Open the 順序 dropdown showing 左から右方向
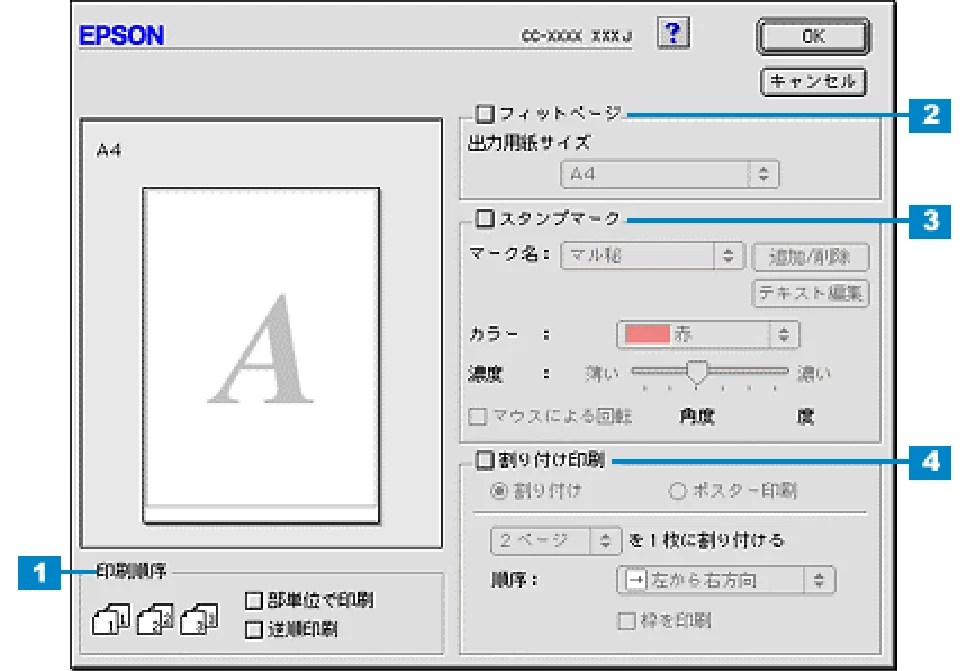Screen dimensions: 968x671 click(x=725, y=580)
